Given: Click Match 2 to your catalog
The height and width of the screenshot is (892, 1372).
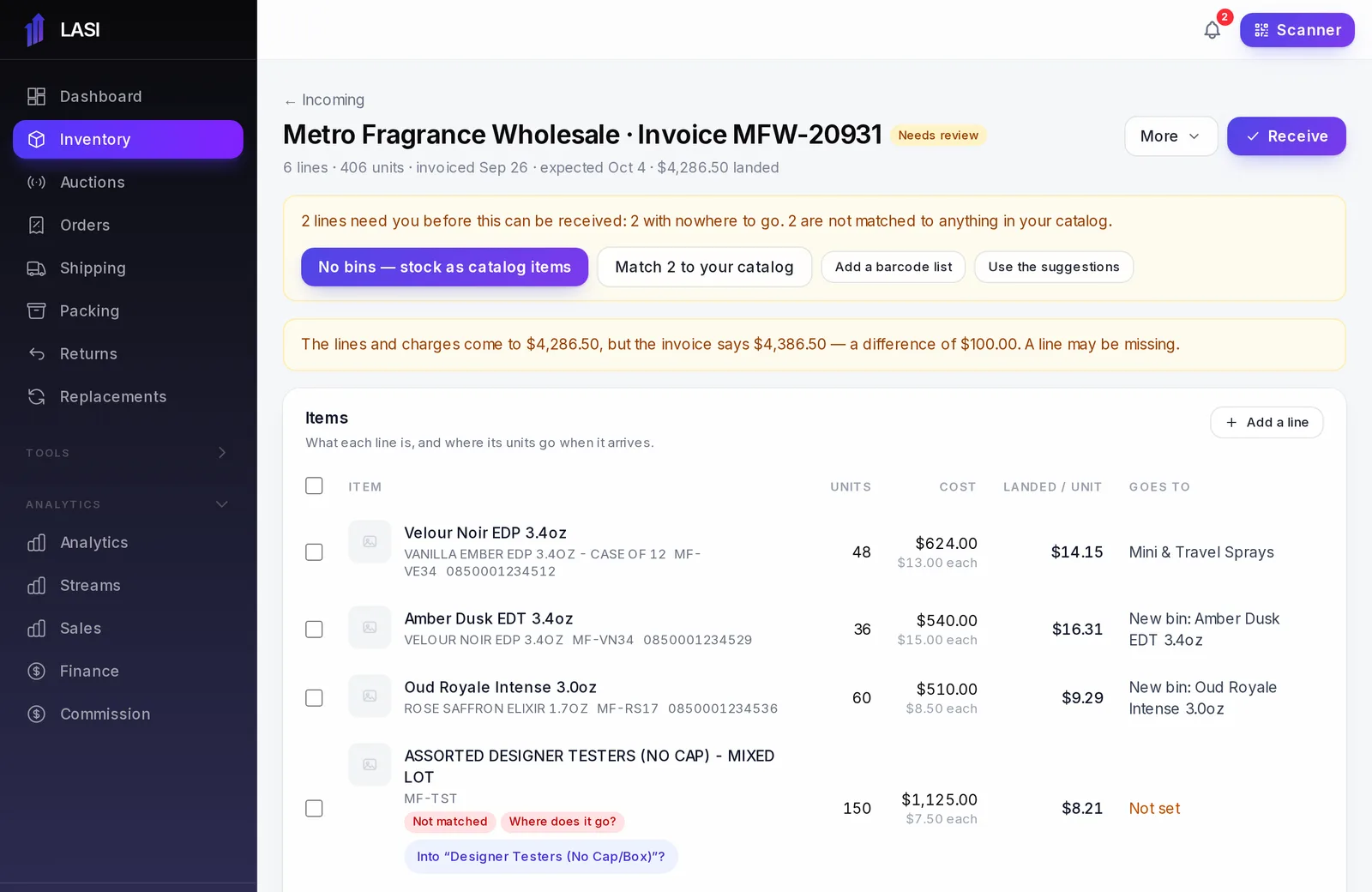Looking at the screenshot, I should click(704, 267).
